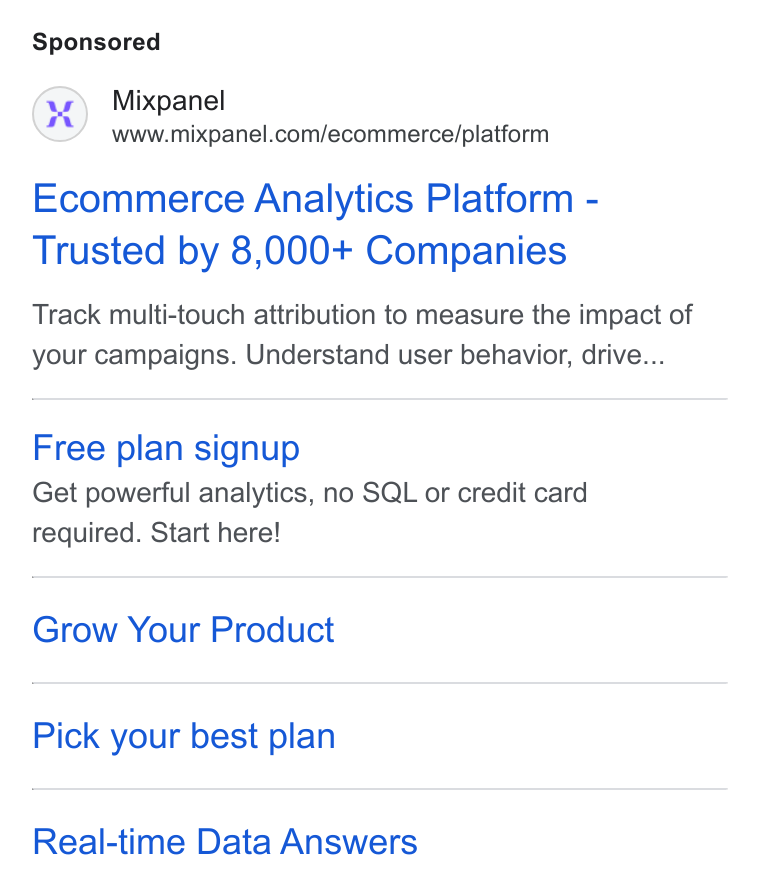
Task: Click '8,000+' in the ad headline
Action: click(291, 251)
